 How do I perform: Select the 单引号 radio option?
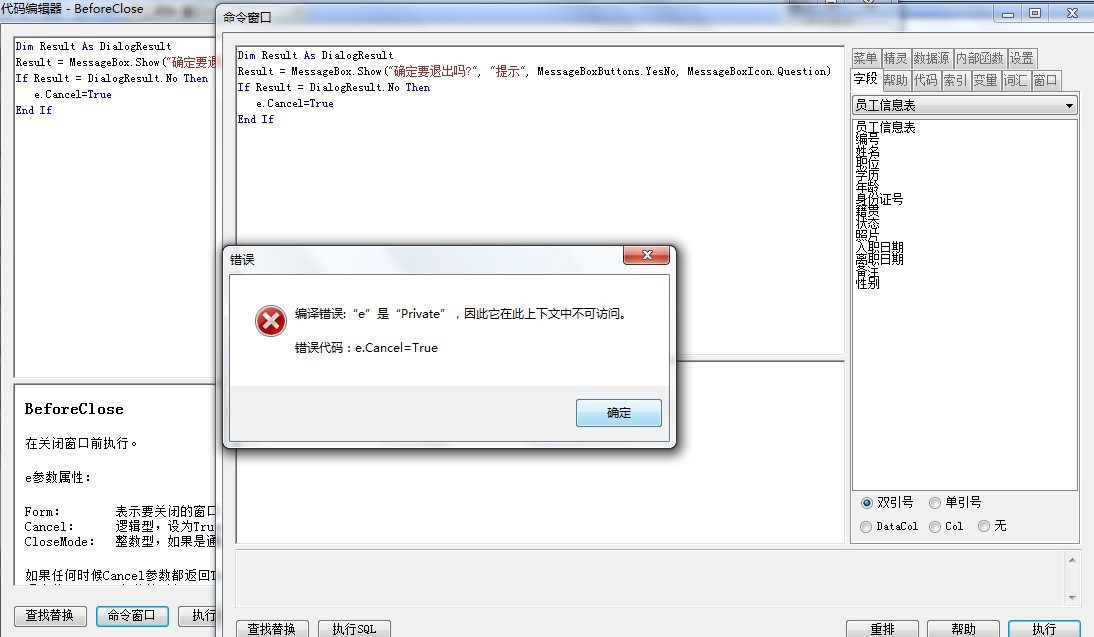click(955, 502)
